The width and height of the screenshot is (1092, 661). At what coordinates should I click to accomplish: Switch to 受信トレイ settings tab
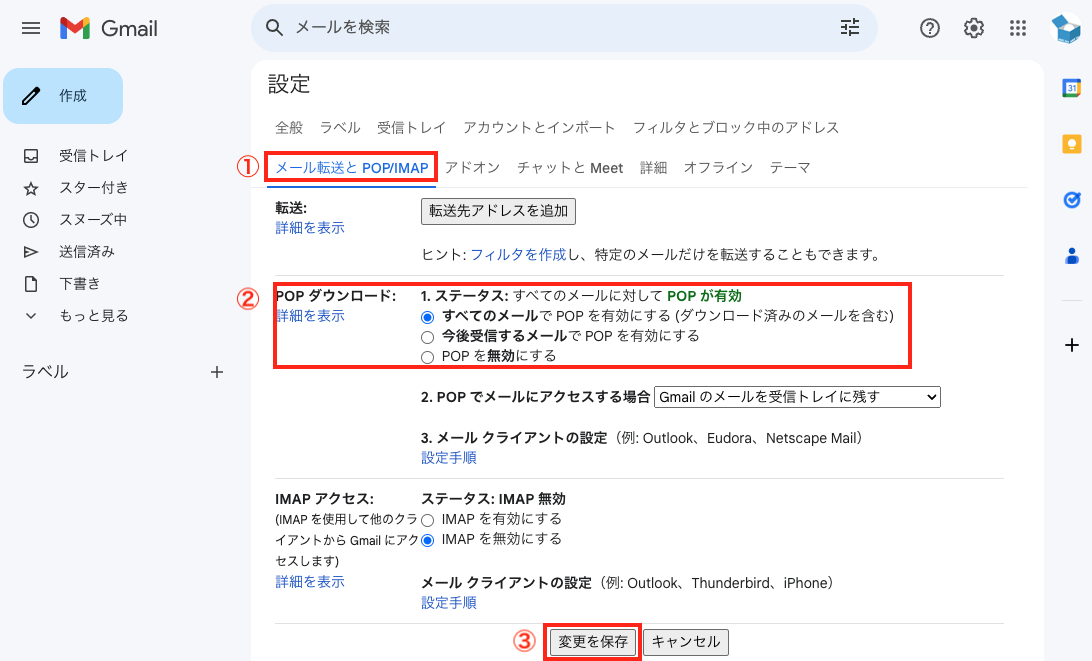(412, 127)
